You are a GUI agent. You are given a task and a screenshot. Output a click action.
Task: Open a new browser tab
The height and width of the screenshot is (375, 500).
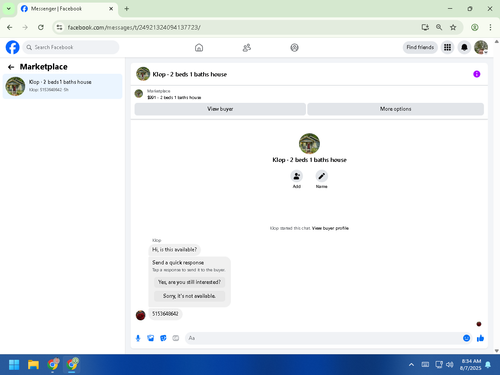pos(127,9)
